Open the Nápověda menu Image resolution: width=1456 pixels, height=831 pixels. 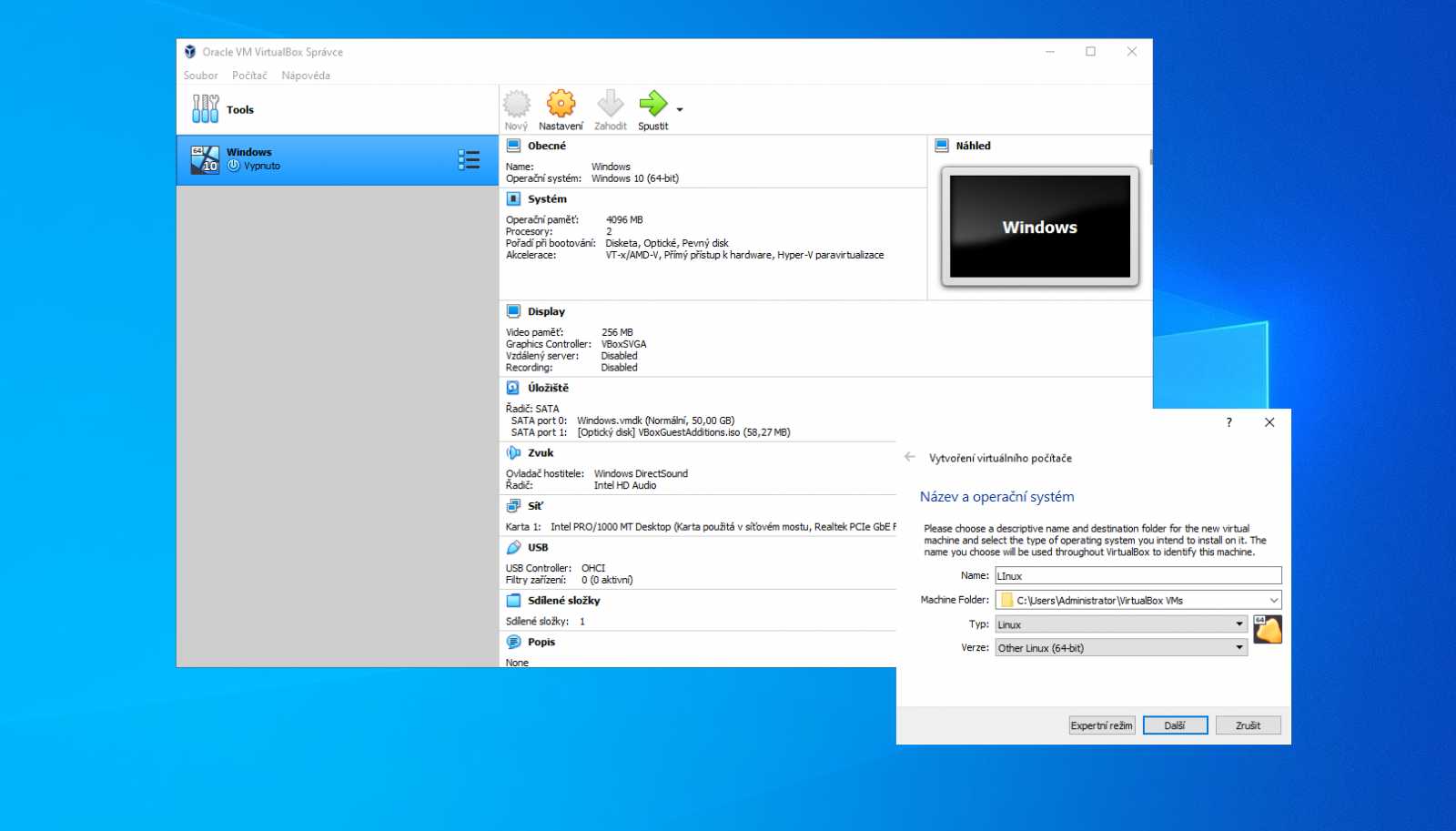click(306, 76)
